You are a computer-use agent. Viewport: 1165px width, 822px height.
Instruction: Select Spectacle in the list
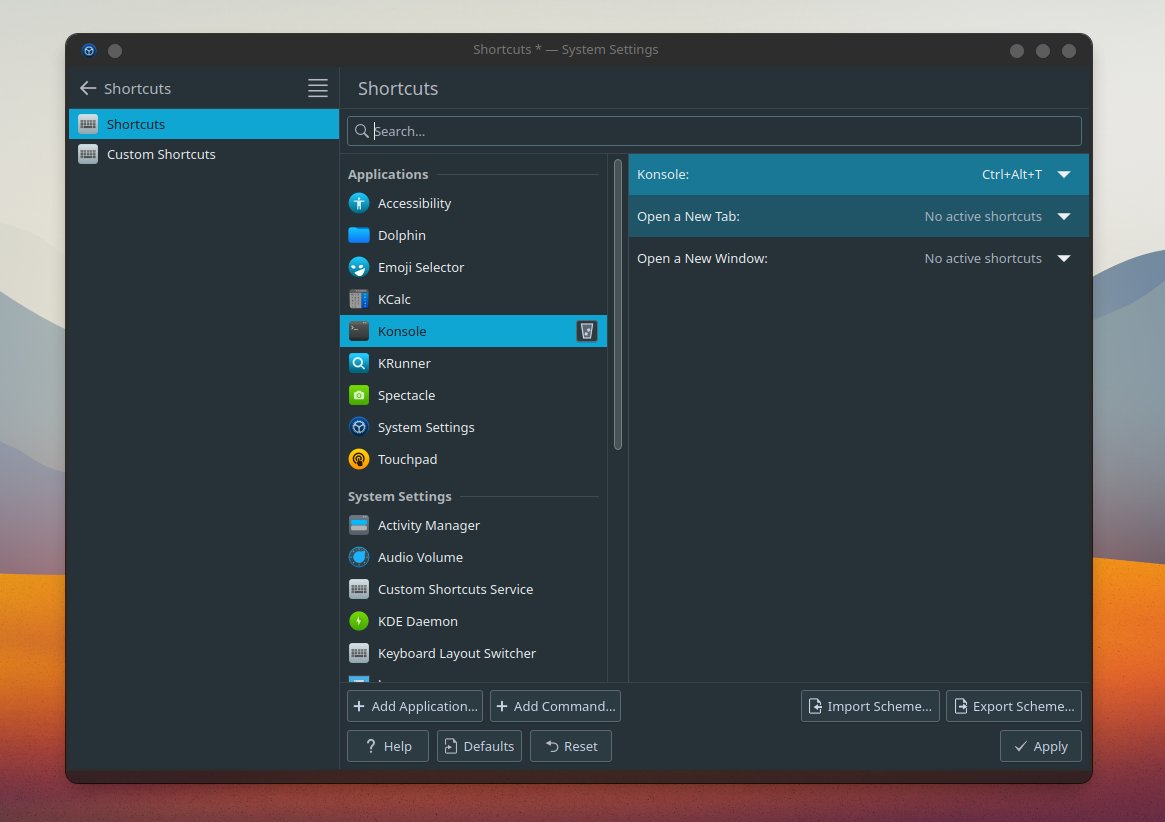coord(473,395)
